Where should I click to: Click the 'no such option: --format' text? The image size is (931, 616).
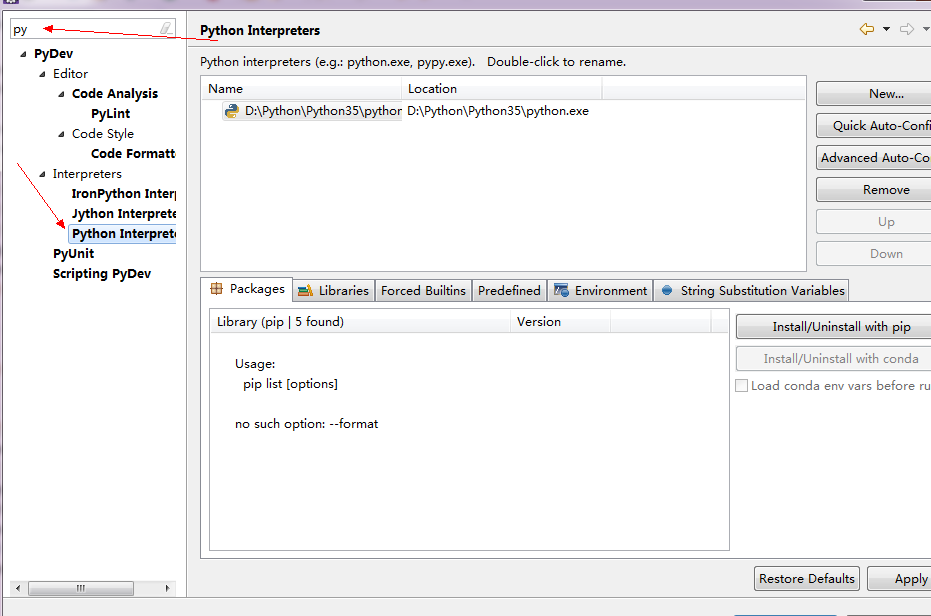point(306,424)
